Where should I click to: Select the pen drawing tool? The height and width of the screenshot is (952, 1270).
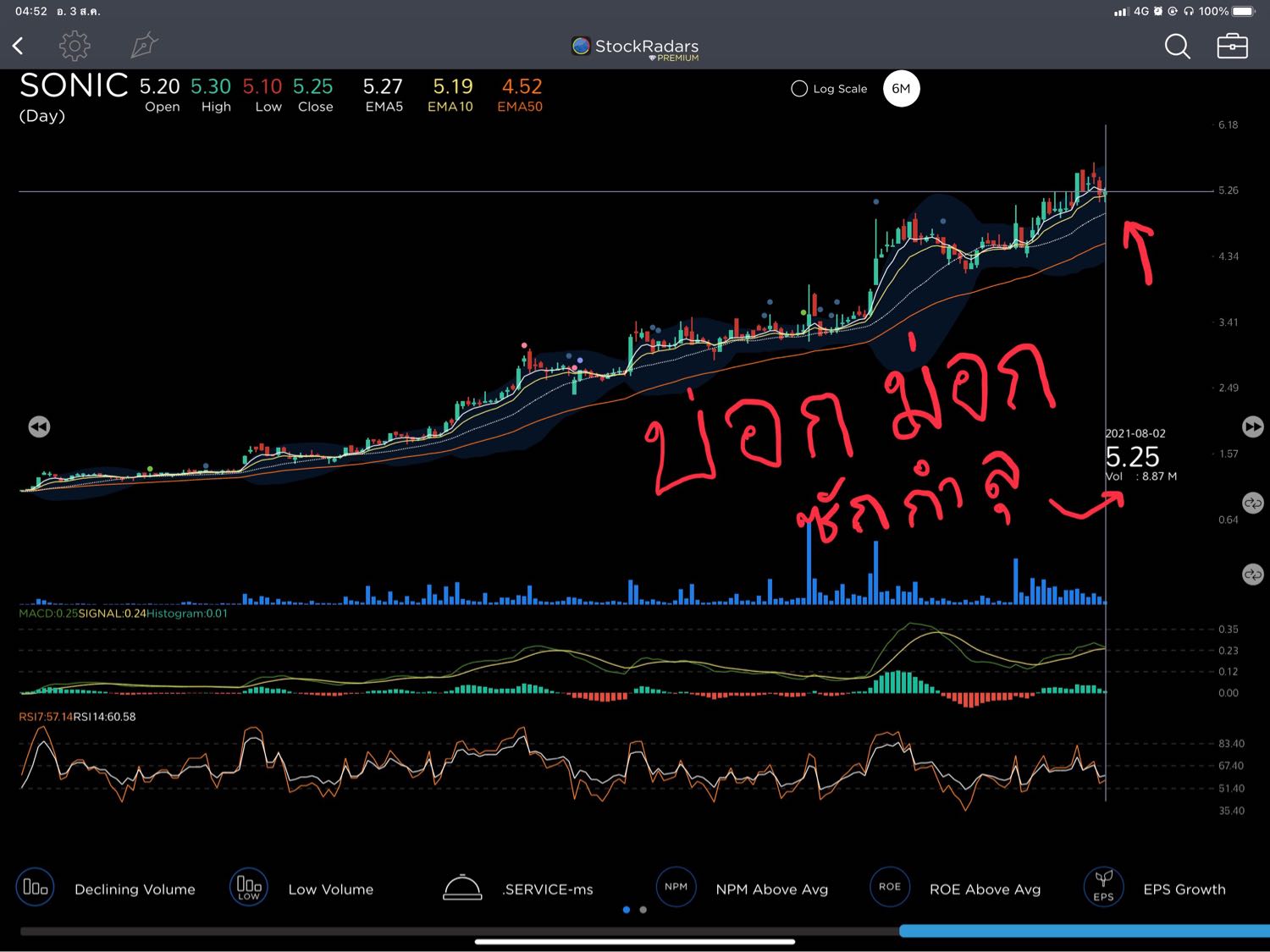click(144, 46)
